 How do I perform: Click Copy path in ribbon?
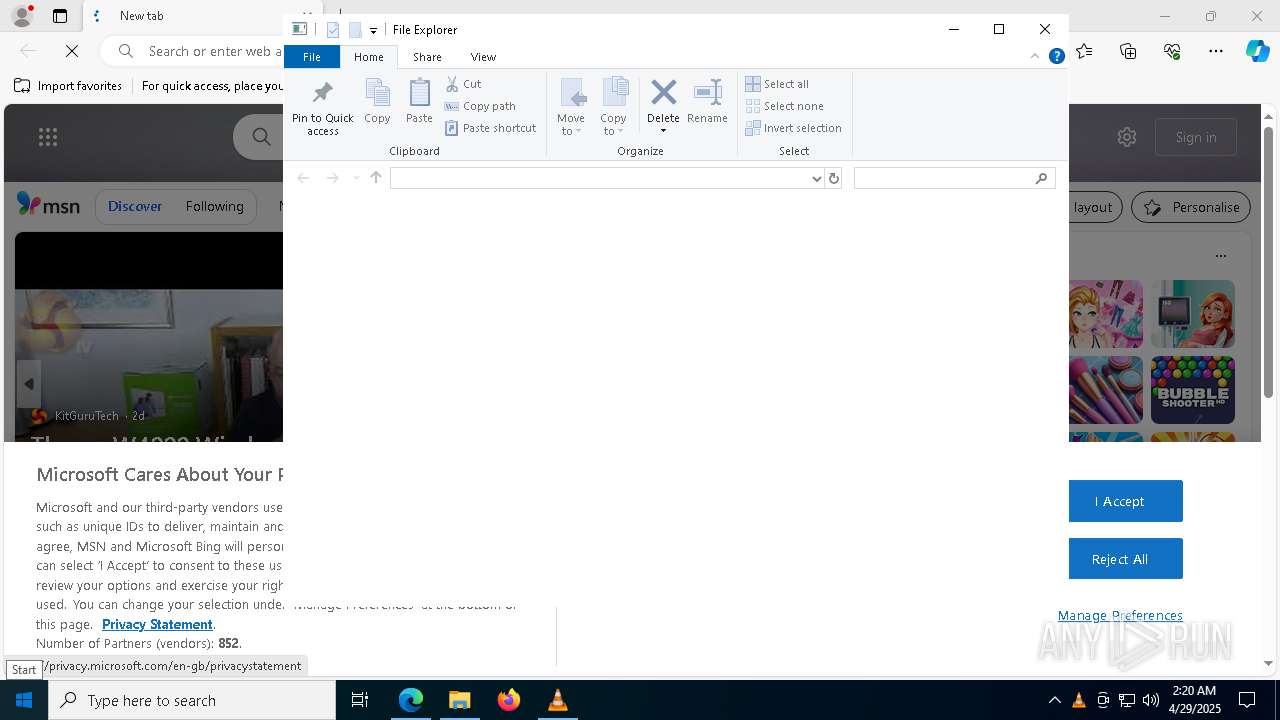pos(480,106)
